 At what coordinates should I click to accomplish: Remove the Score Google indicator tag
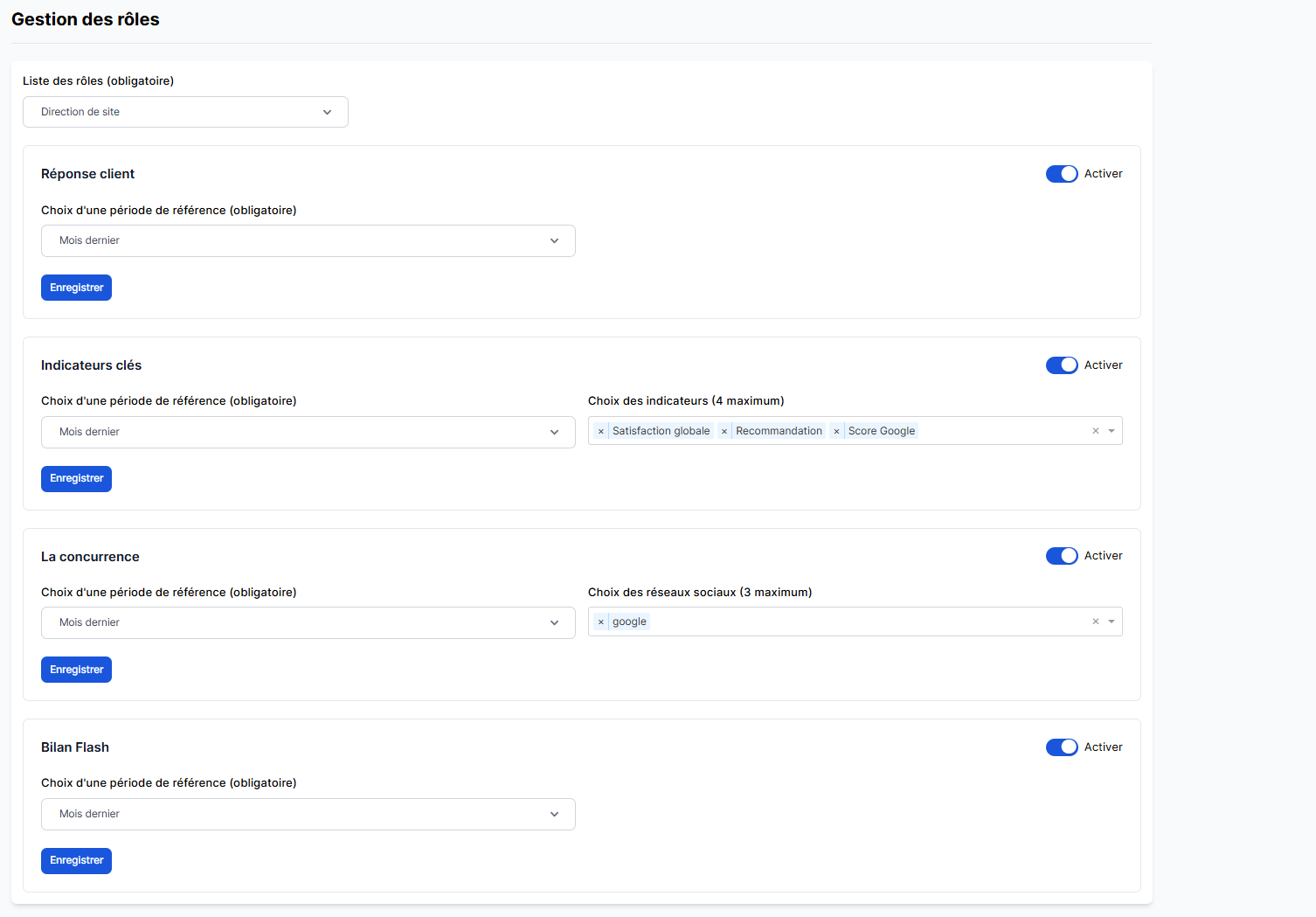(x=836, y=431)
